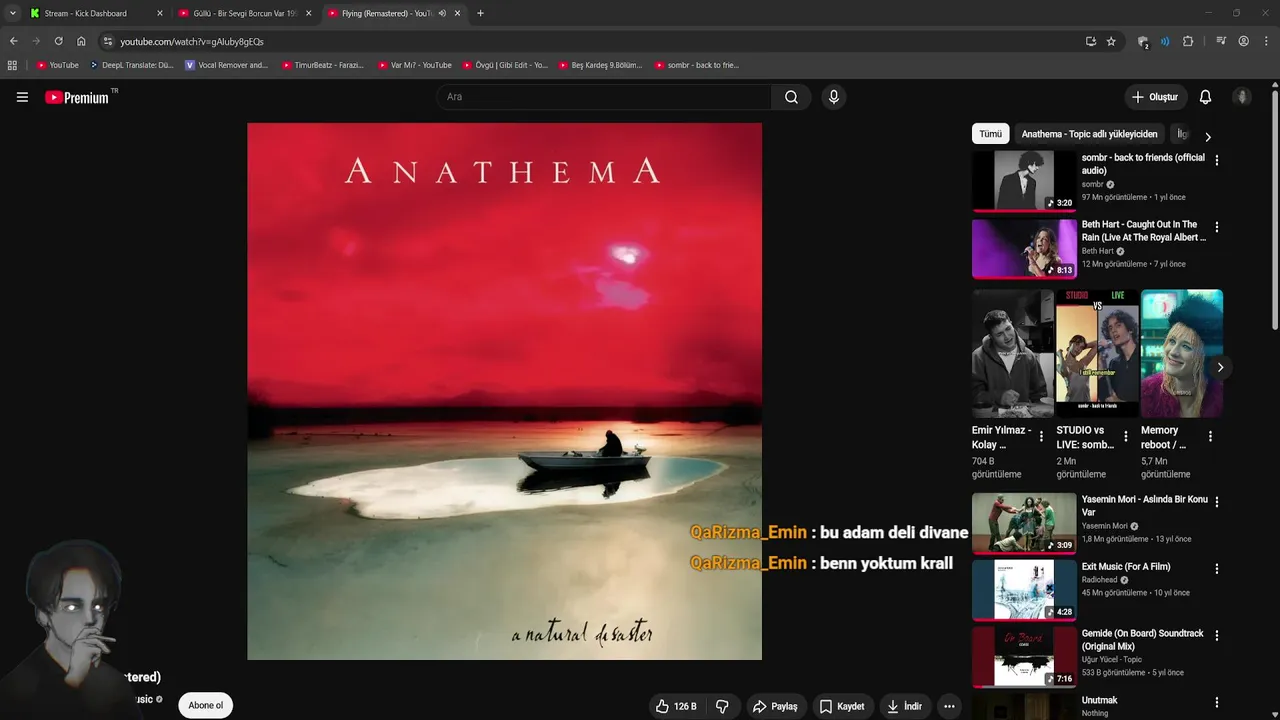View site information icon in address bar
Viewport: 1280px width, 720px height.
[108, 41]
